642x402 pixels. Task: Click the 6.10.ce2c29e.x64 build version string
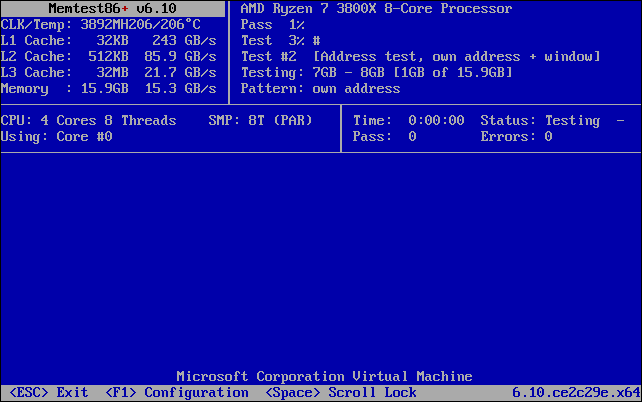tap(576, 393)
